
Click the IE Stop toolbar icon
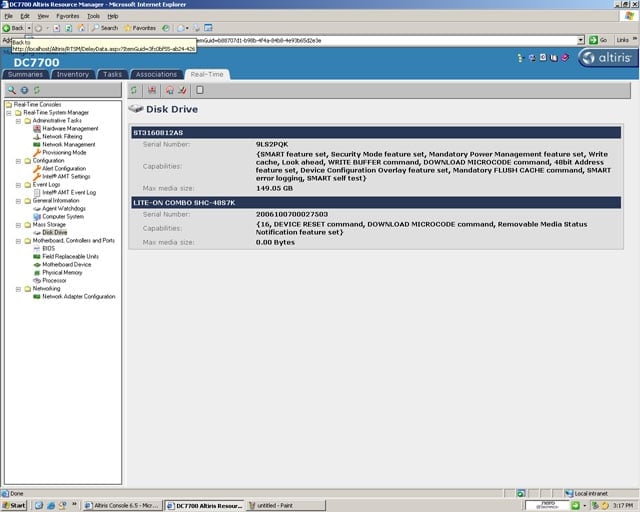pos(56,28)
